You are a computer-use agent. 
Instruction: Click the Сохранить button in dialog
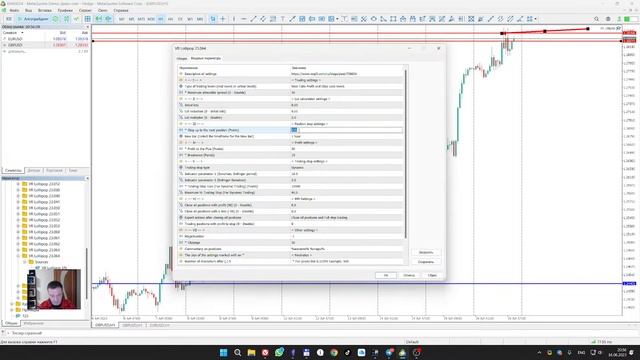coord(426,262)
